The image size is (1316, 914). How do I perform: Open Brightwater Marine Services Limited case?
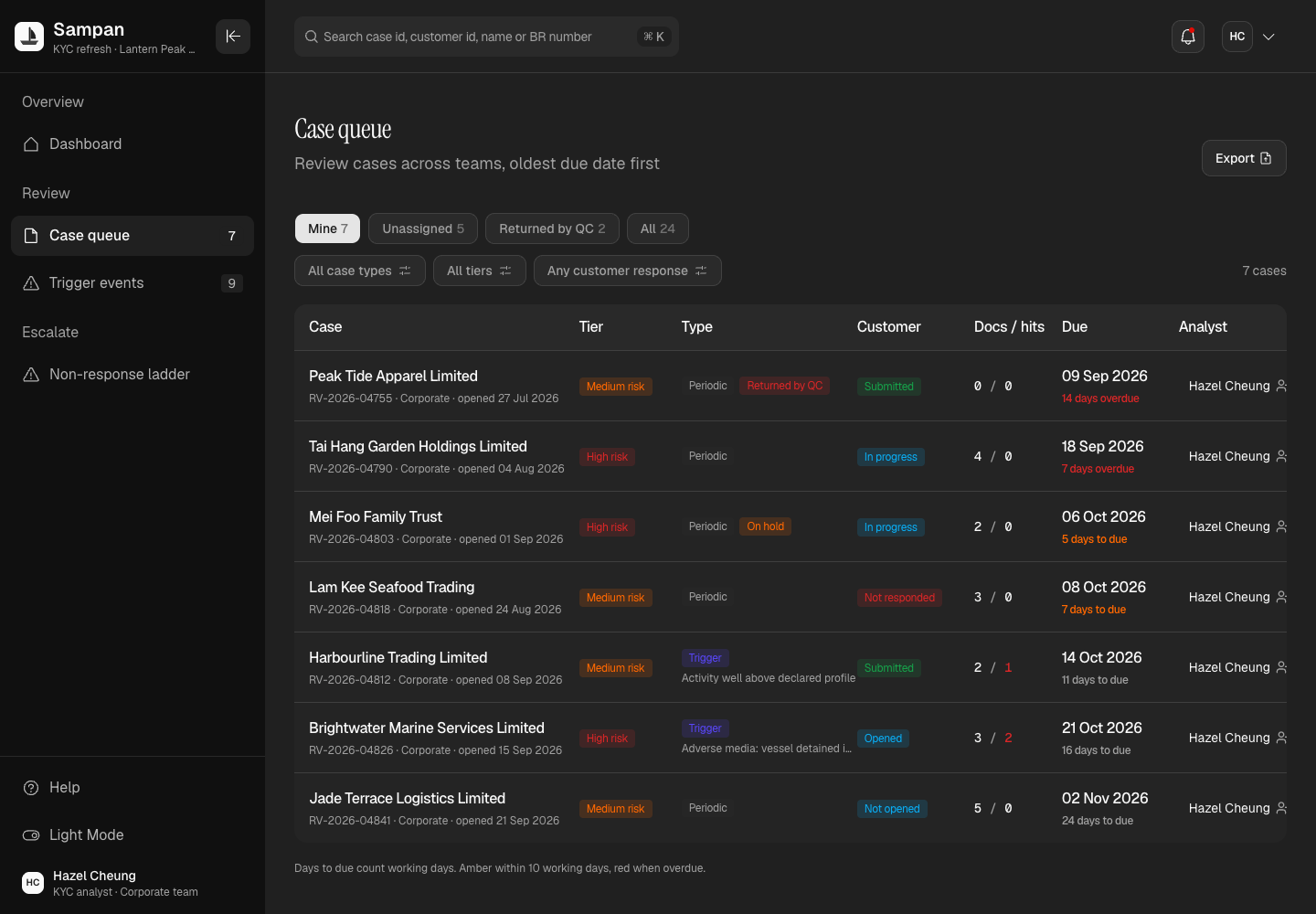click(x=426, y=728)
